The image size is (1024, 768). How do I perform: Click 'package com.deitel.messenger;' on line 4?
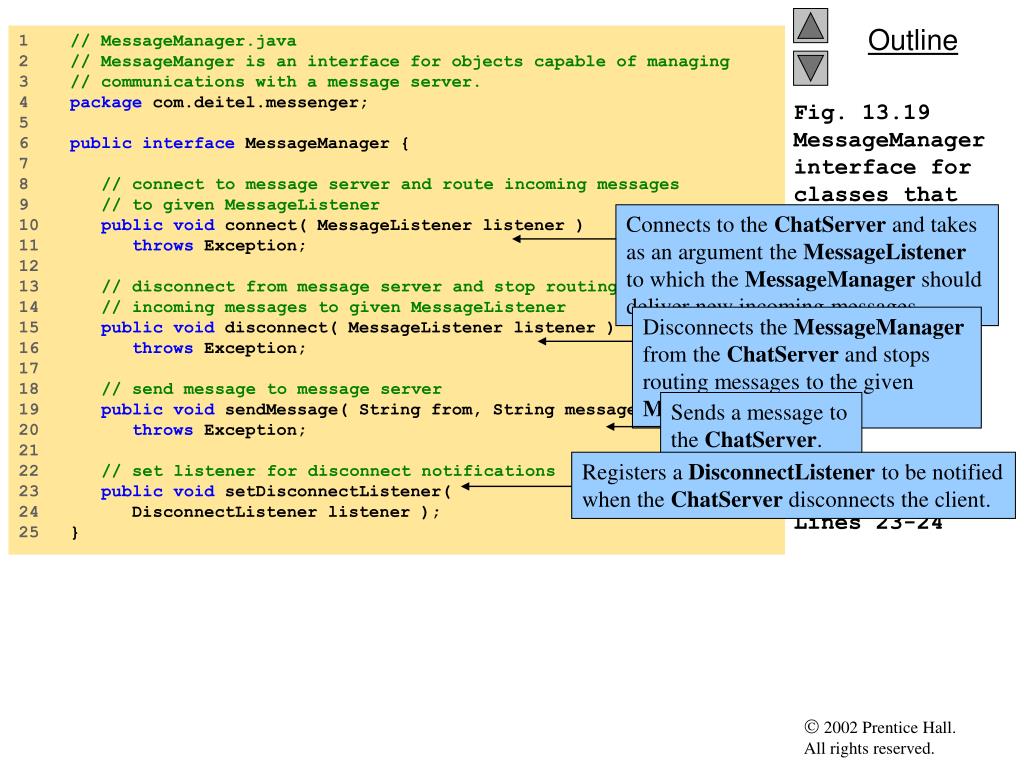click(219, 103)
